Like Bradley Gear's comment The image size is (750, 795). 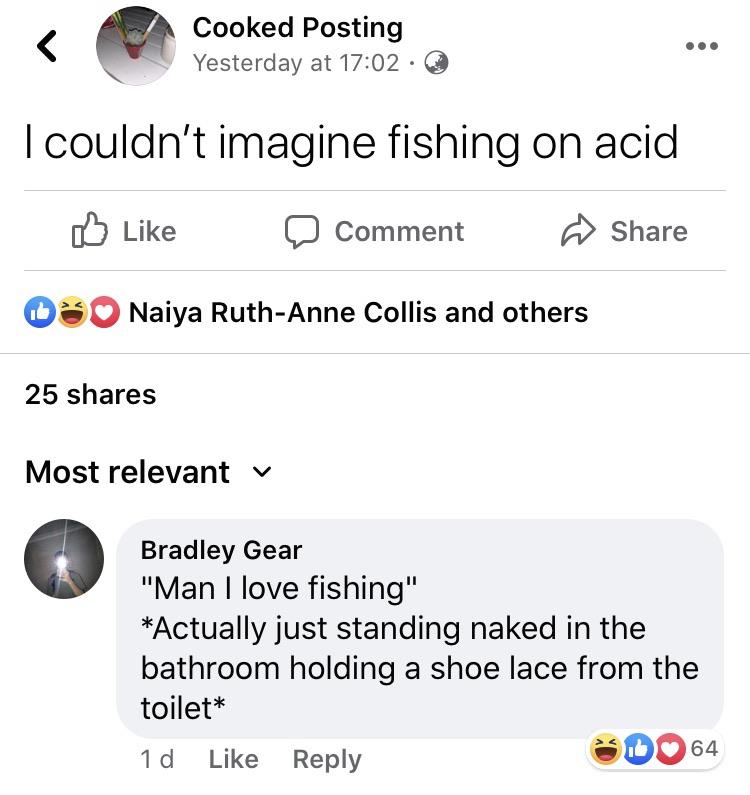click(233, 759)
